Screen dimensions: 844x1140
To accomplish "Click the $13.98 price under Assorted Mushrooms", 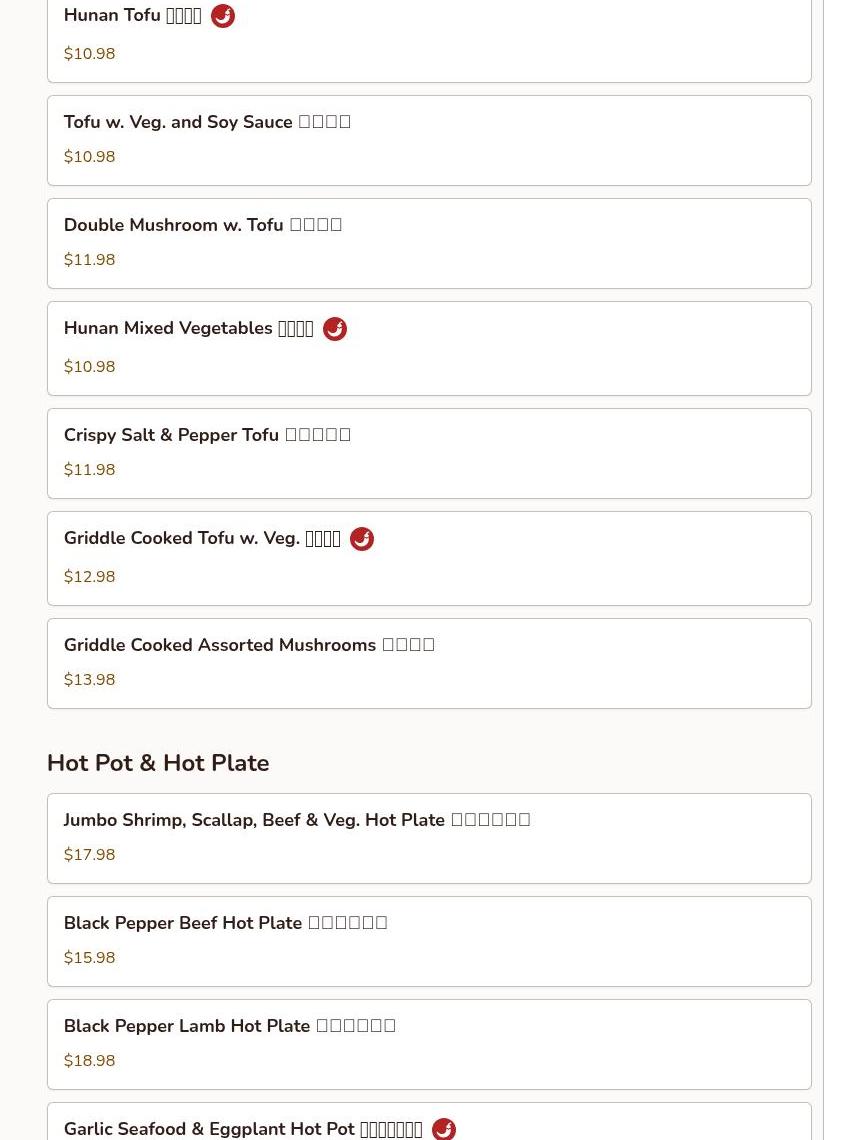I will pos(90,680).
